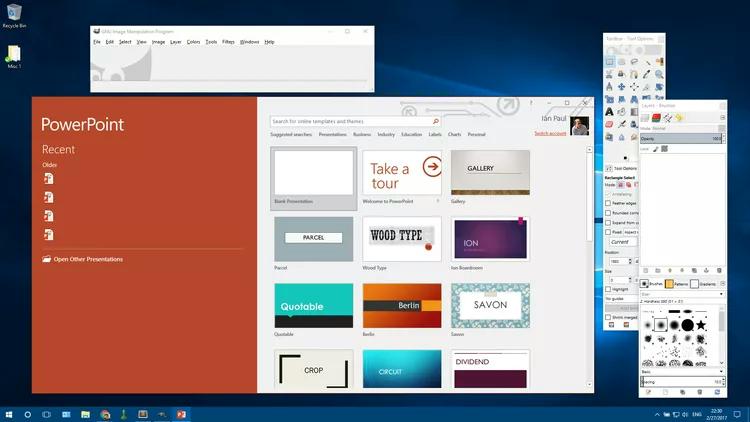Image resolution: width=750 pixels, height=422 pixels.
Task: Open the Windows Start menu
Action: pos(9,414)
